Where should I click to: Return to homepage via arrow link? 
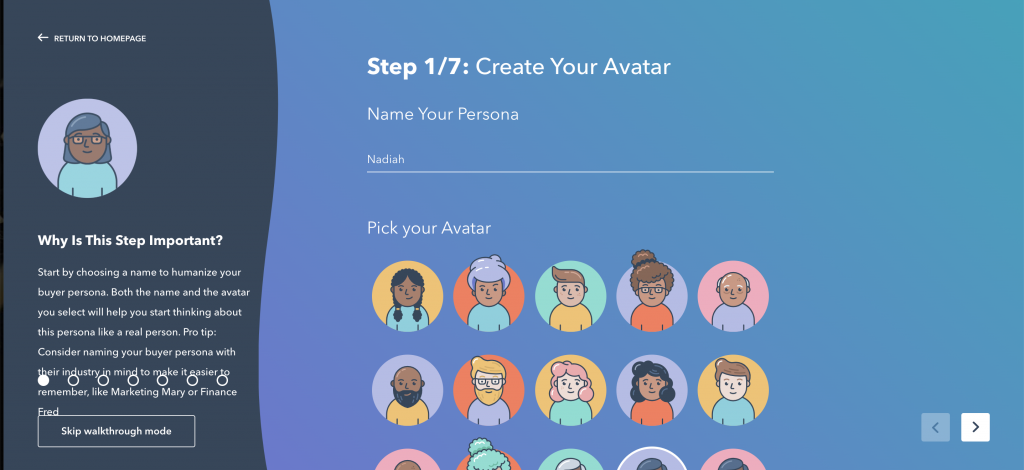click(92, 38)
